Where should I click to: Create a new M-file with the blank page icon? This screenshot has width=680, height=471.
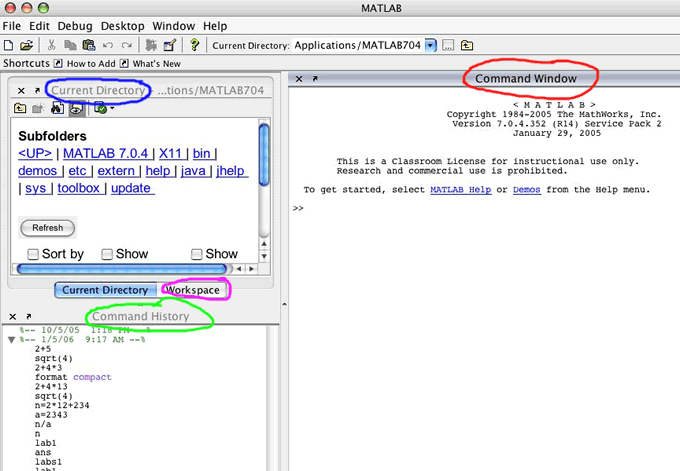point(8,45)
